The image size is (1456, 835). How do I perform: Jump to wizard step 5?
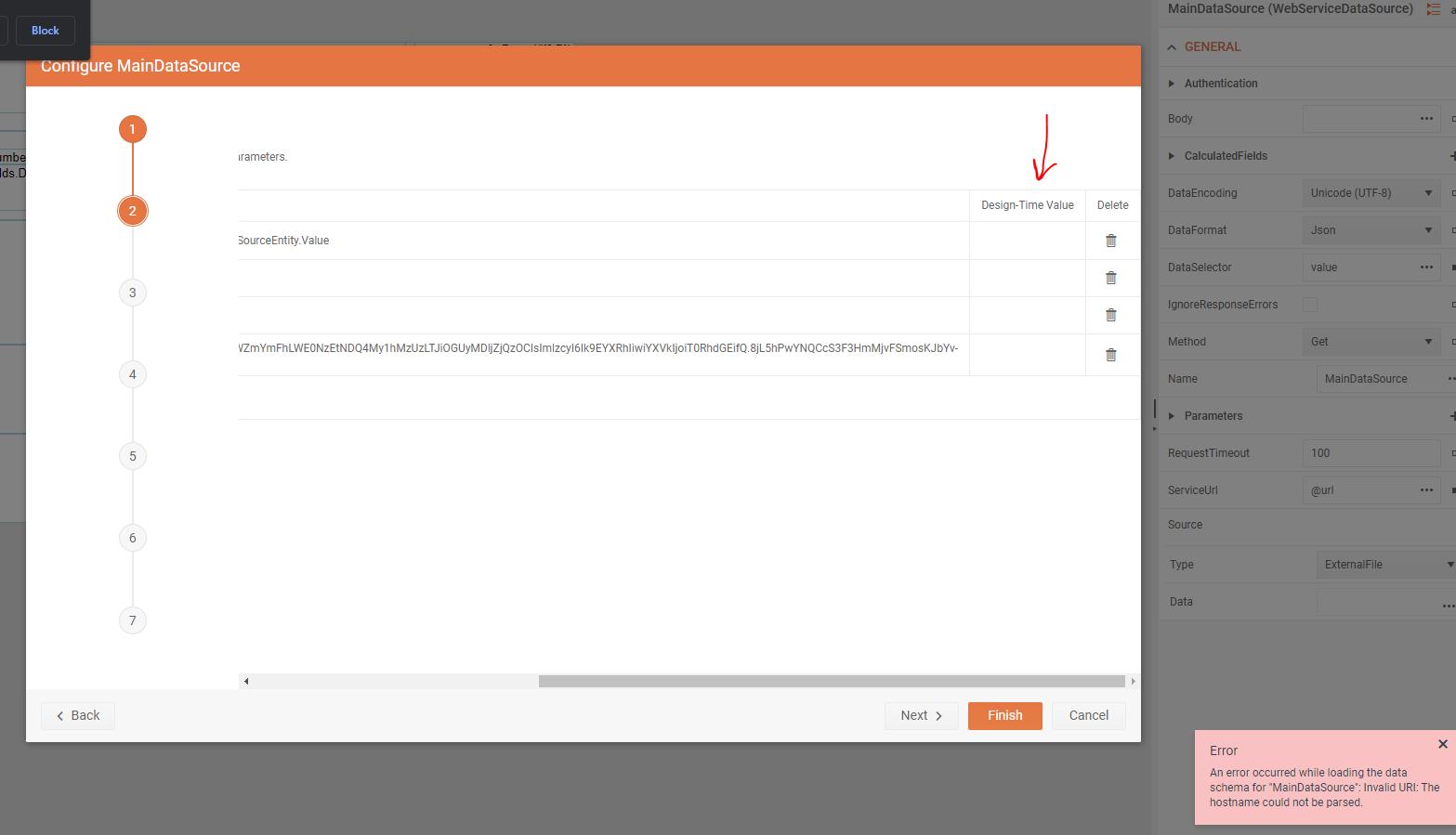pyautogui.click(x=132, y=455)
